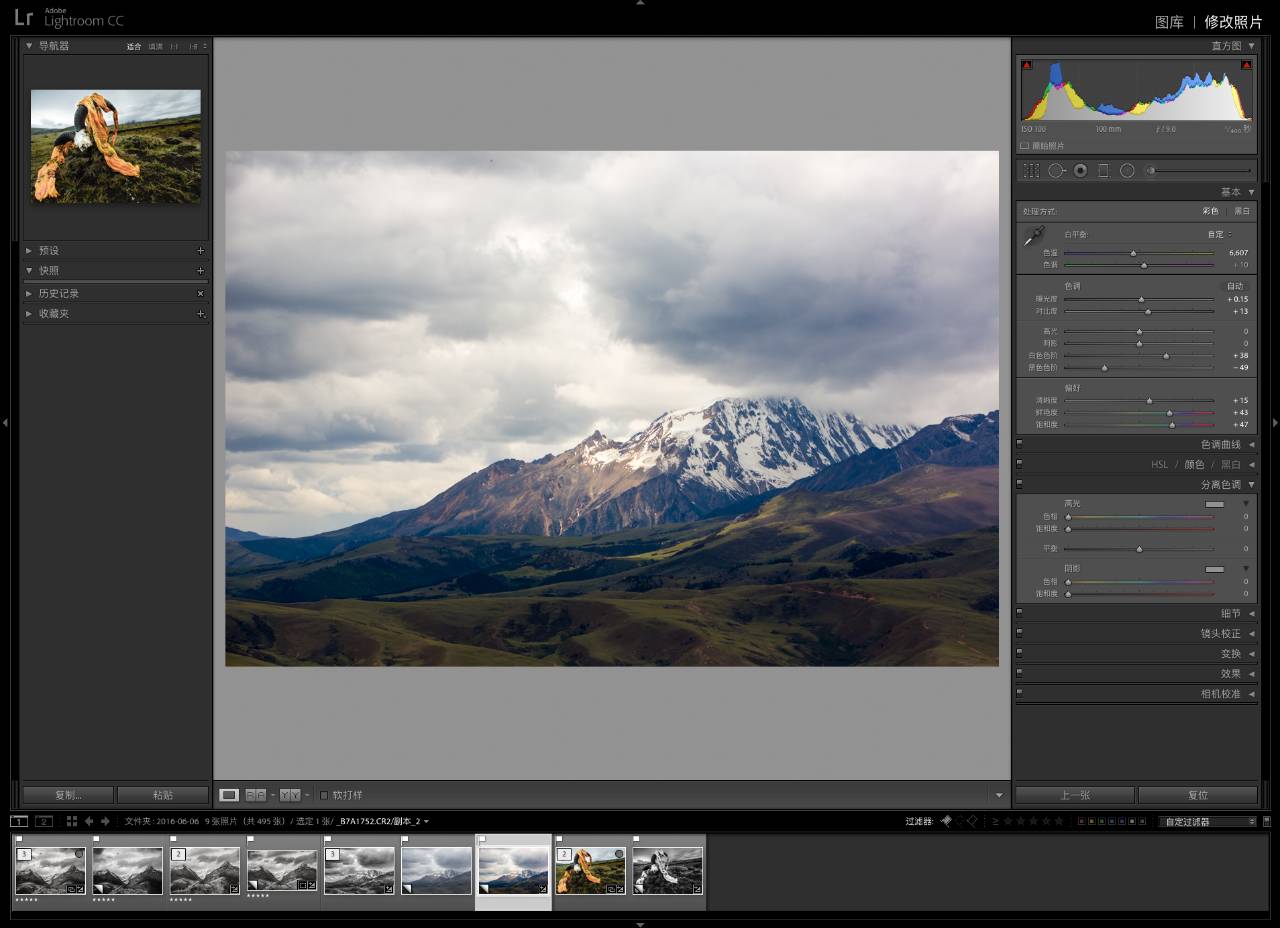
Task: Activate the Red Eye Correction tool
Action: (x=1080, y=171)
